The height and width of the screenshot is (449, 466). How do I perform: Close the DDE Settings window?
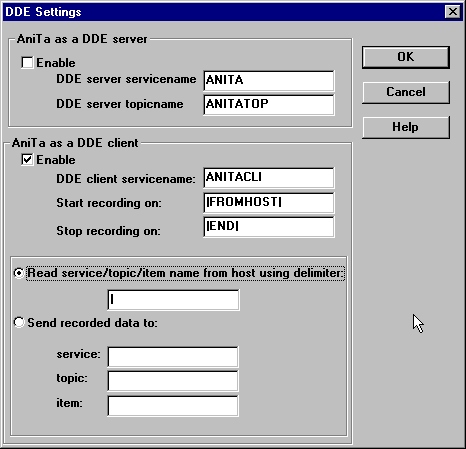click(x=453, y=12)
